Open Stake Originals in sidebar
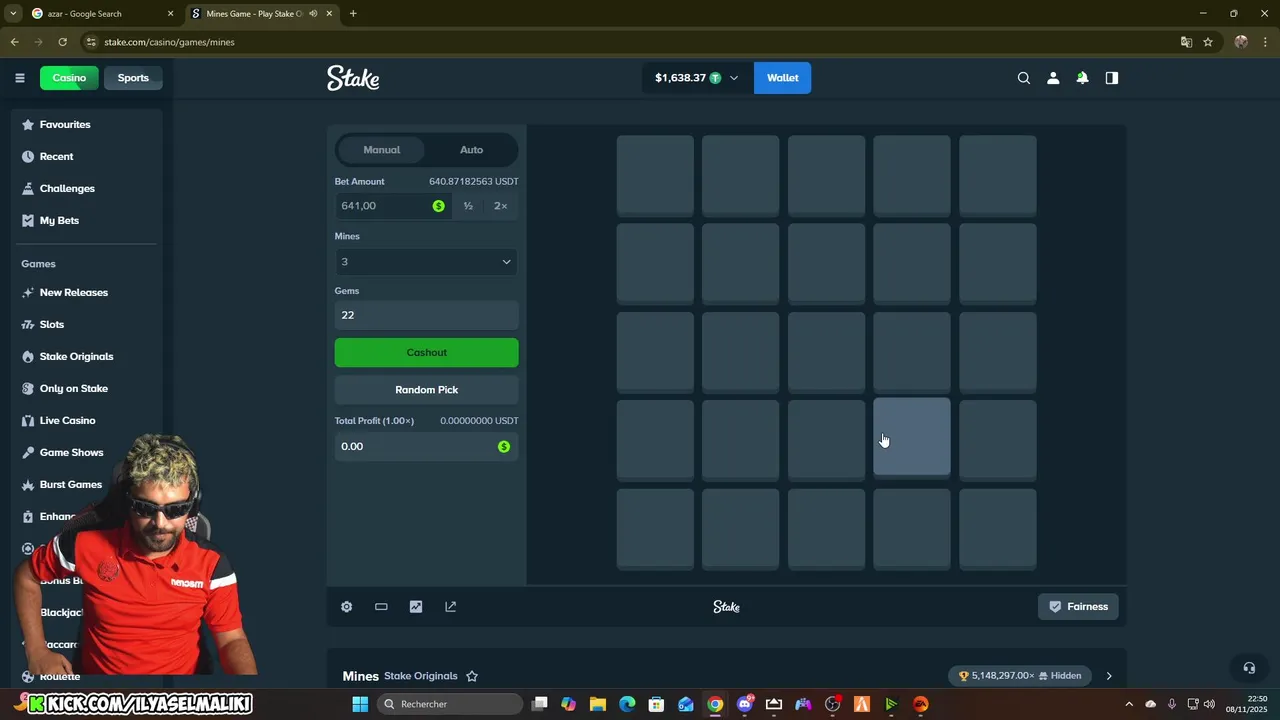1280x720 pixels. coord(76,357)
